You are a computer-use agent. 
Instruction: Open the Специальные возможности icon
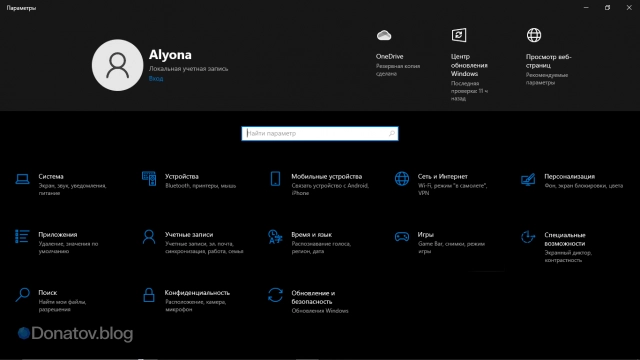528,237
